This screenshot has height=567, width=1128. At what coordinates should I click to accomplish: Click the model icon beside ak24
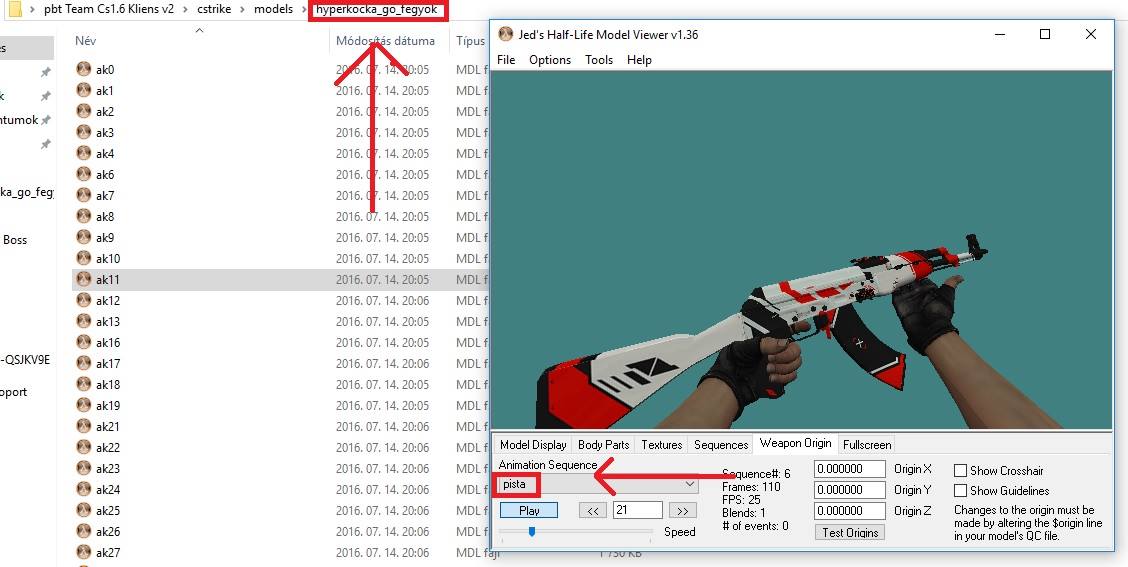pos(83,489)
